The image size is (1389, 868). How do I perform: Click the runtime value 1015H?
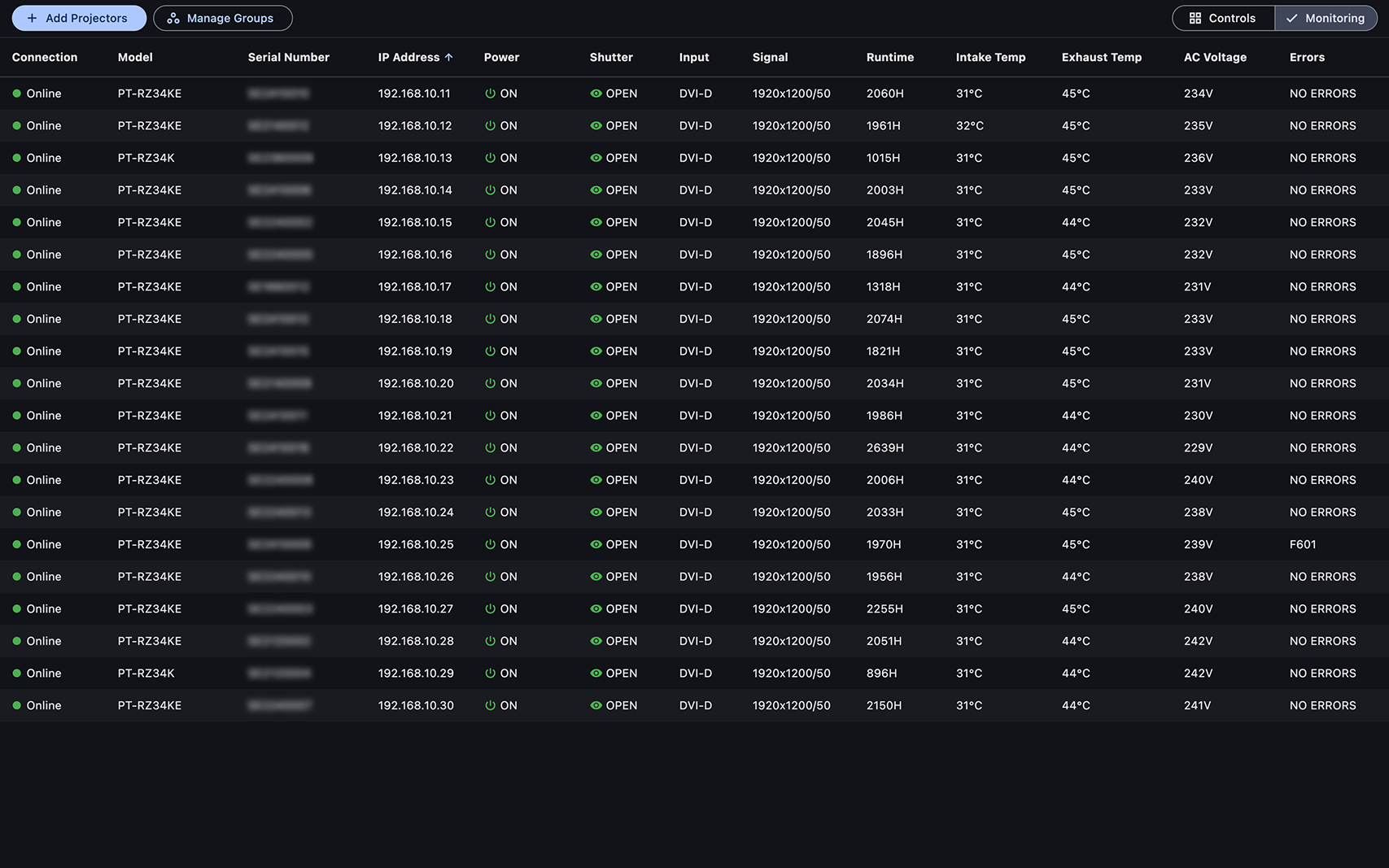tap(884, 158)
